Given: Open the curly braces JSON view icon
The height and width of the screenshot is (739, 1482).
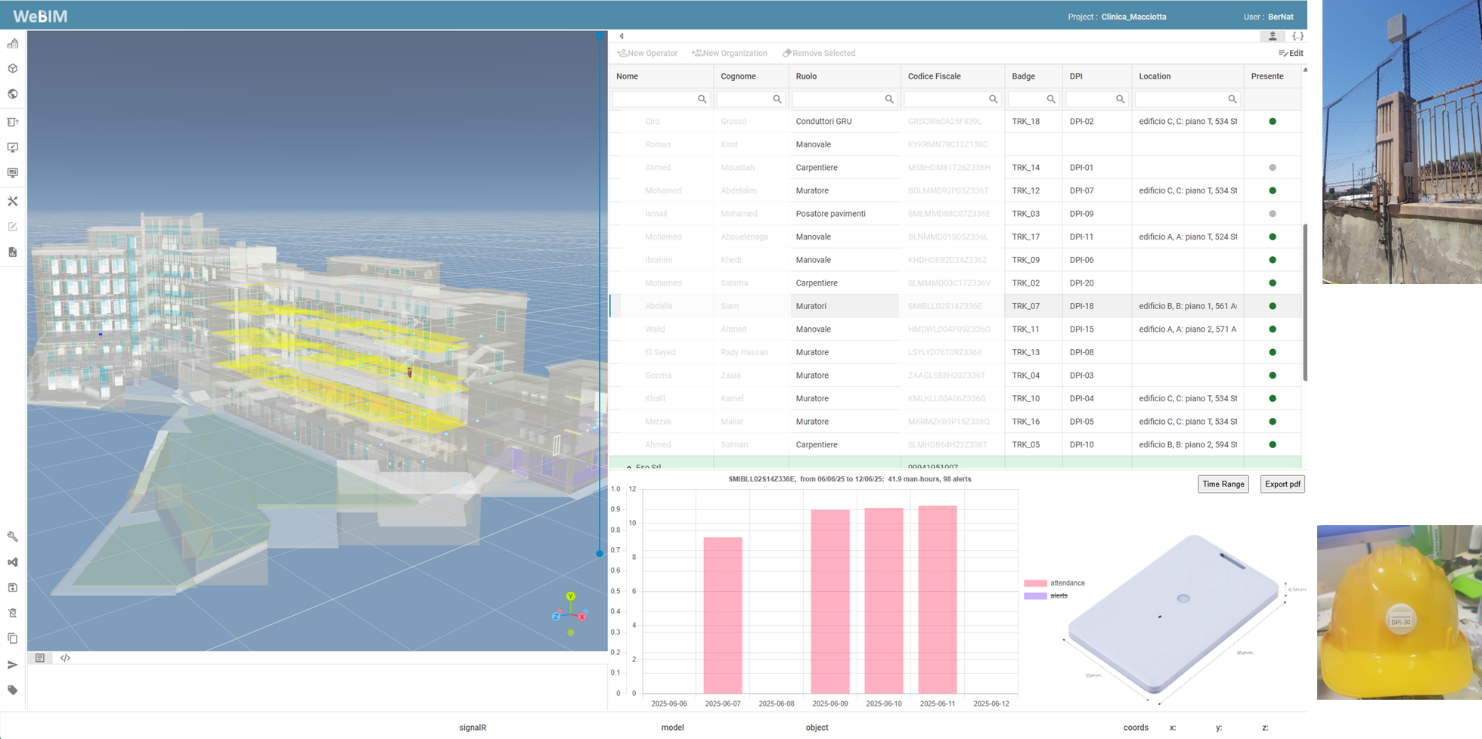Looking at the screenshot, I should [x=1297, y=36].
